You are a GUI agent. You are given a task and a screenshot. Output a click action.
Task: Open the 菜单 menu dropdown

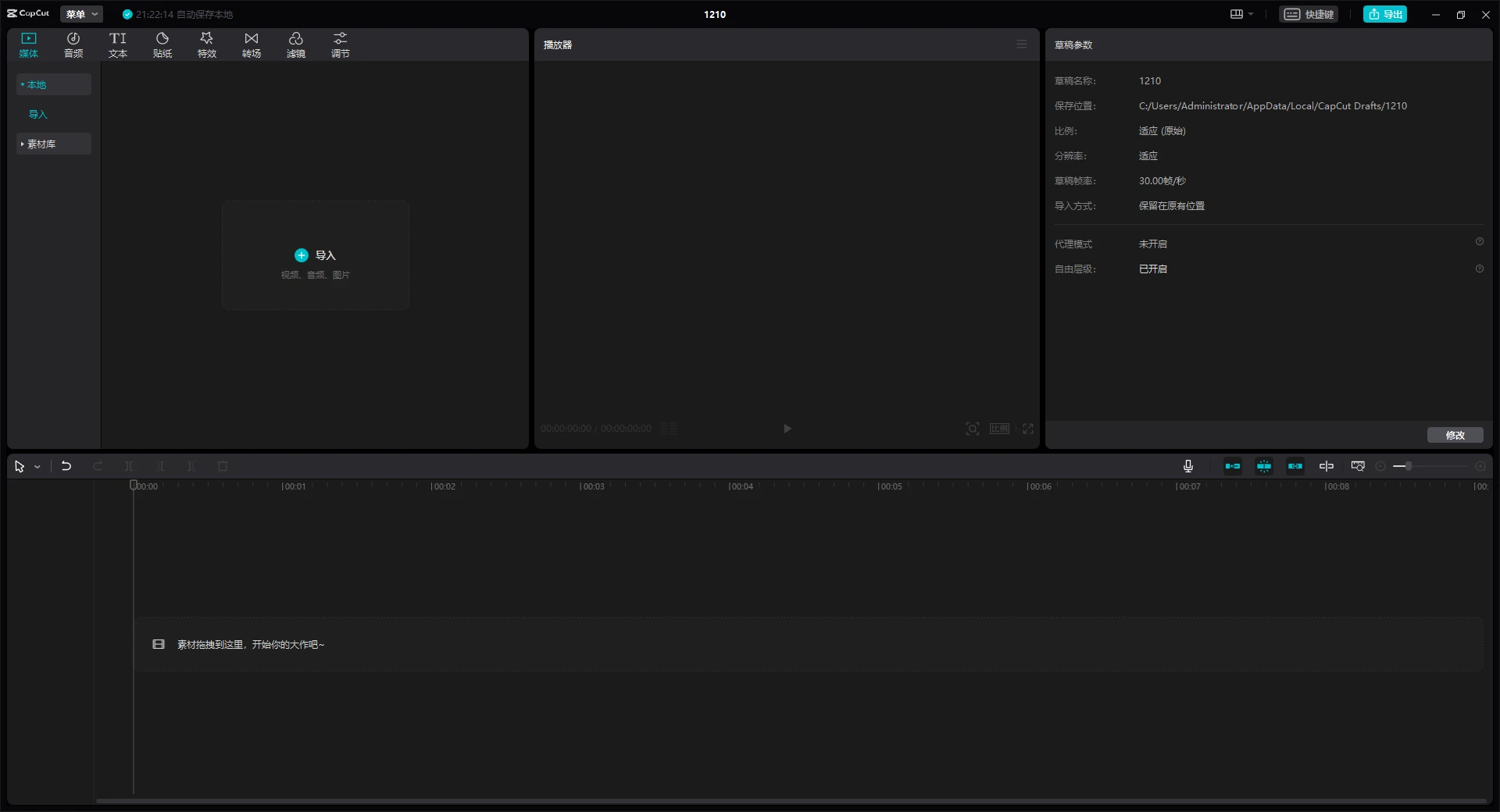point(82,14)
